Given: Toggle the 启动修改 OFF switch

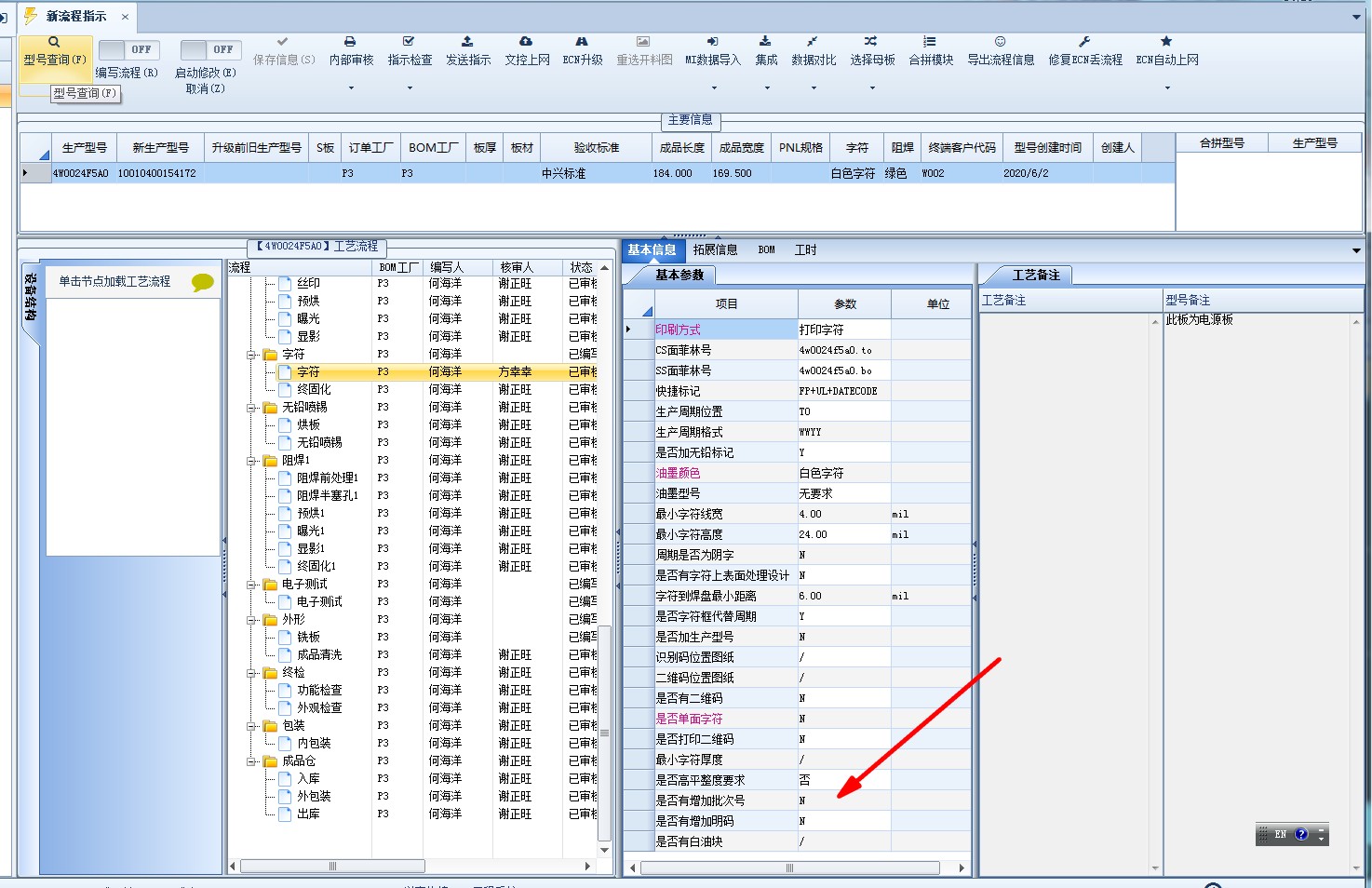Looking at the screenshot, I should pos(210,50).
